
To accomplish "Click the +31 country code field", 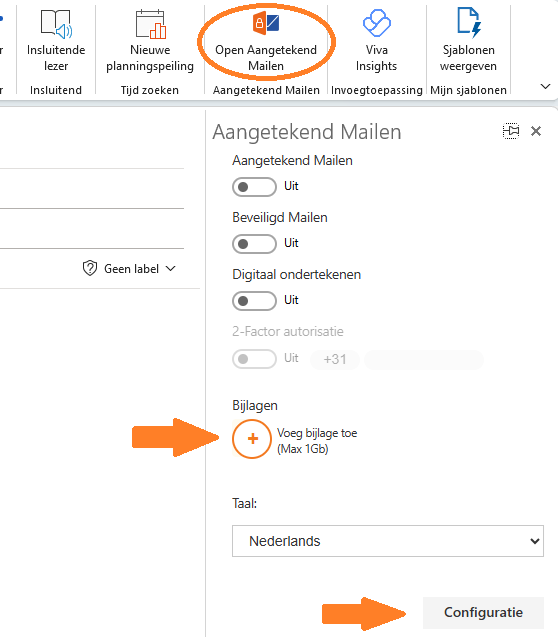I will 335,360.
